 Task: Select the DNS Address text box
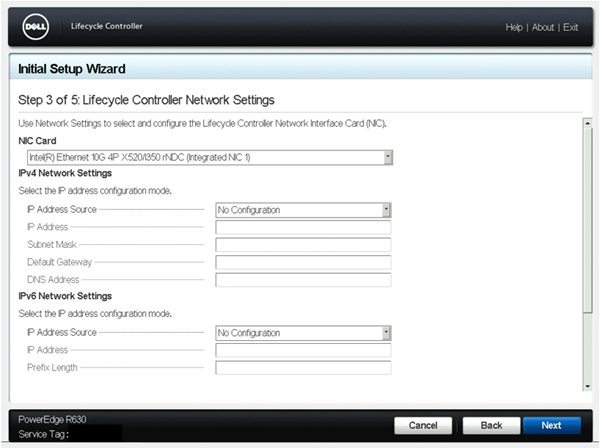click(302, 280)
